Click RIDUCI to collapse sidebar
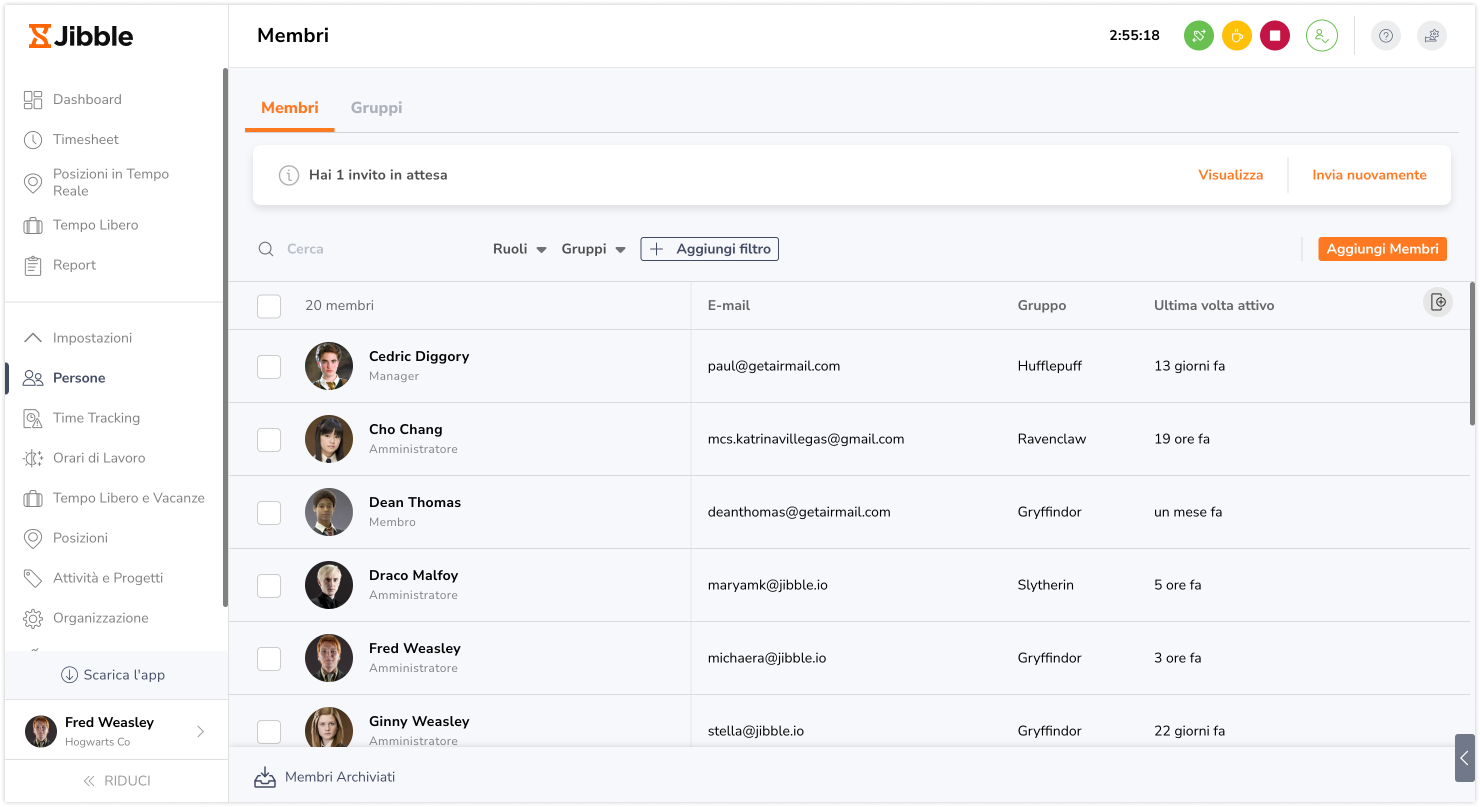Image resolution: width=1480 pixels, height=807 pixels. [117, 781]
